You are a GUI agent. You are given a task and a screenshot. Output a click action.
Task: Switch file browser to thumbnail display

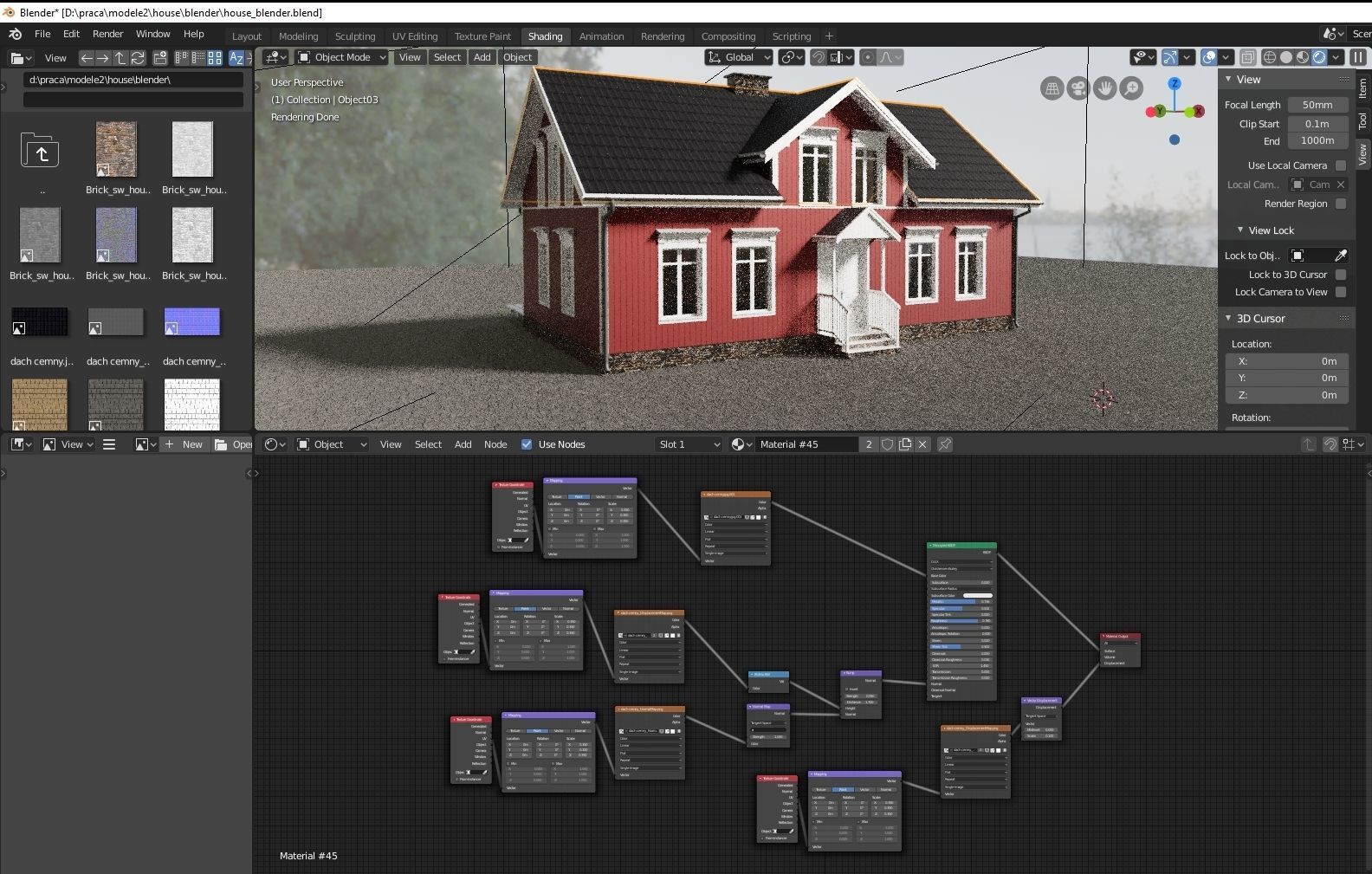[214, 58]
